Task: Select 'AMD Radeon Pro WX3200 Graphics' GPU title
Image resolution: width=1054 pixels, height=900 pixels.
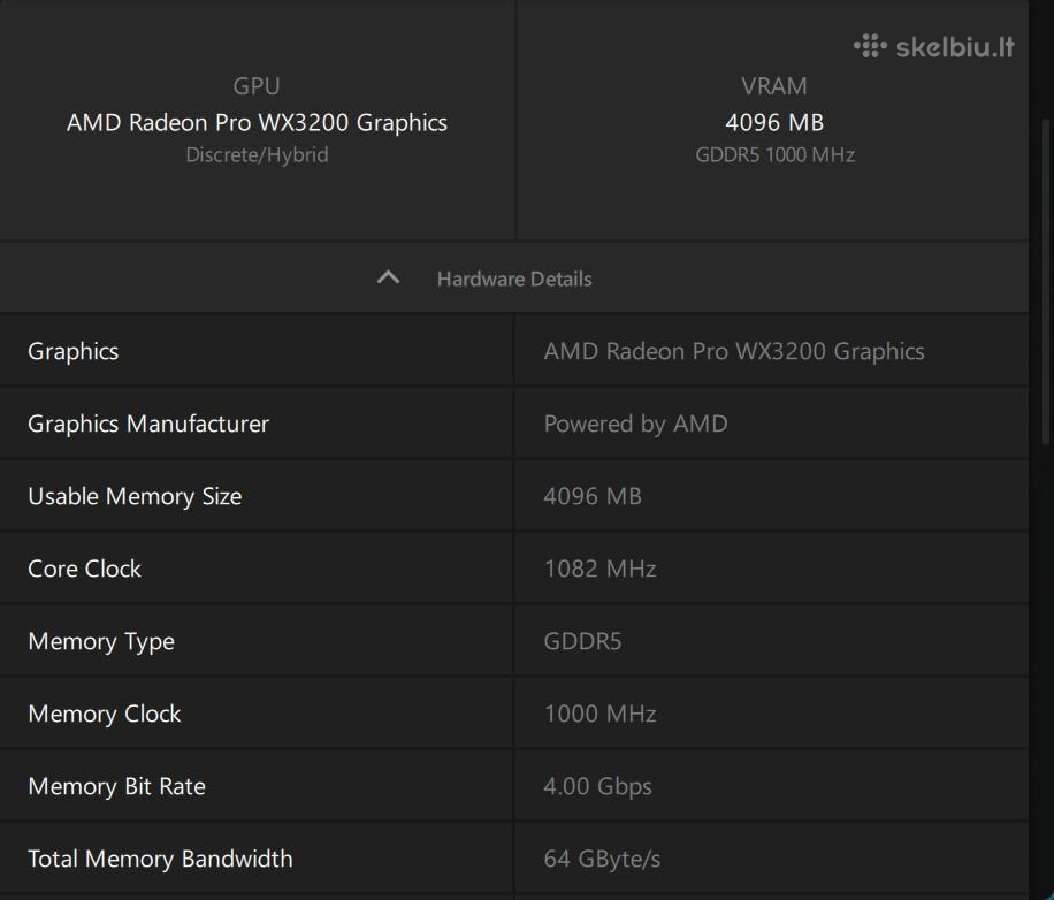Action: point(257,122)
